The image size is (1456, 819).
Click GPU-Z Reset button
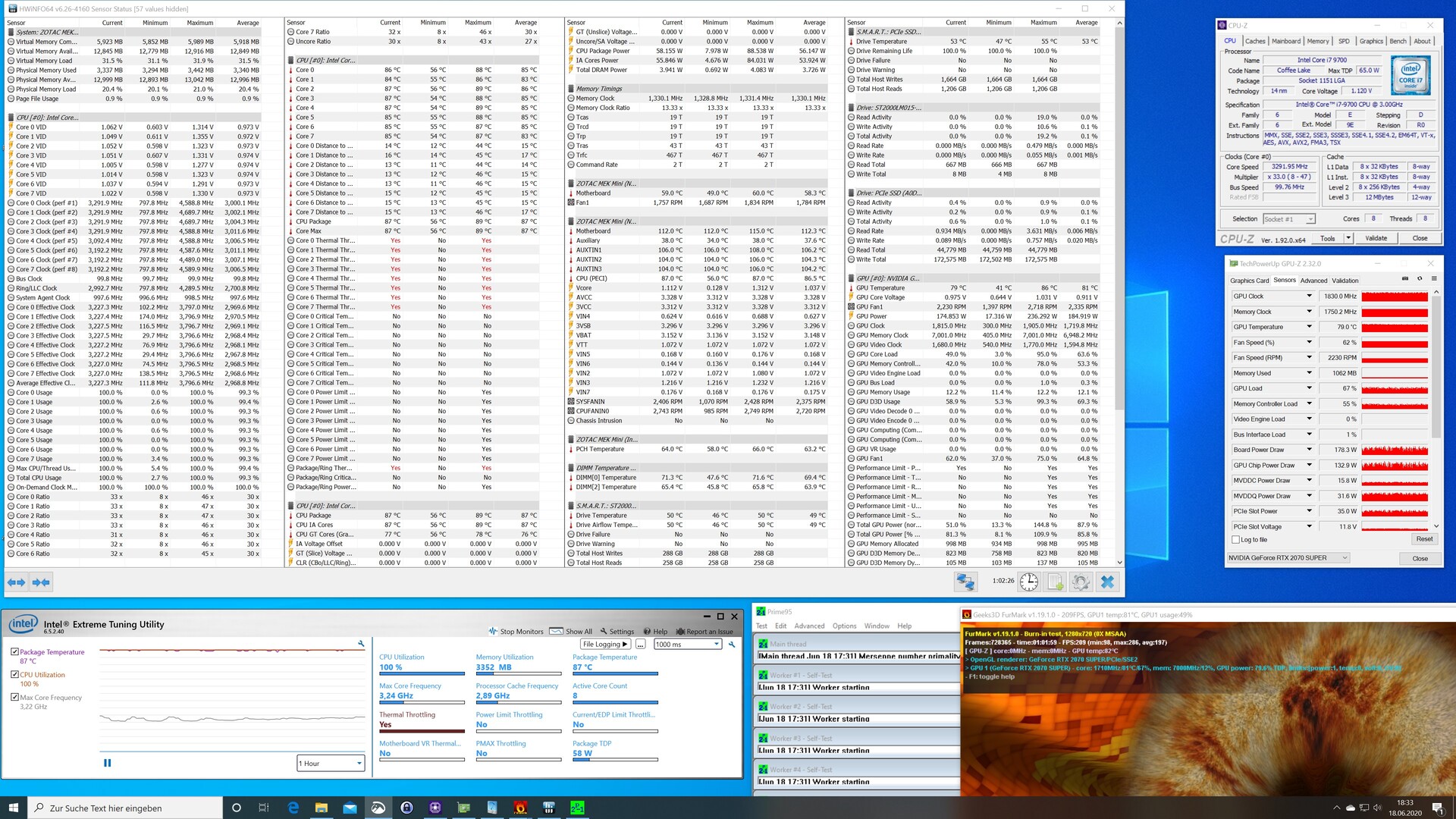pos(1424,539)
